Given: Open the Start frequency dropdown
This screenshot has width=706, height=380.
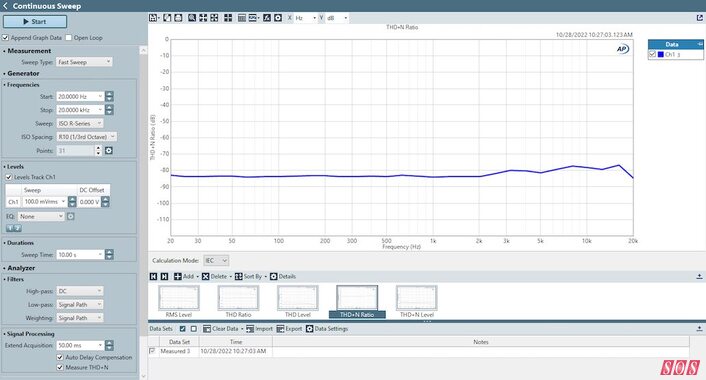Looking at the screenshot, I should pyautogui.click(x=80, y=96).
